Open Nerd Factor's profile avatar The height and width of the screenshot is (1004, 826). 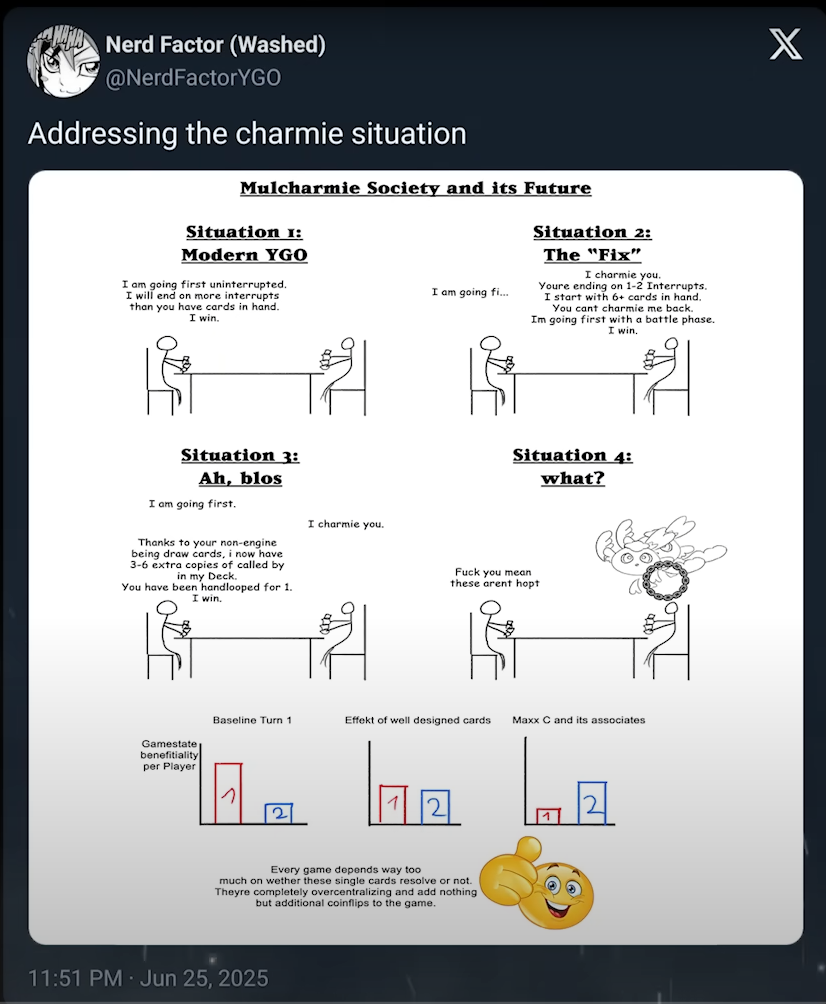[63, 61]
